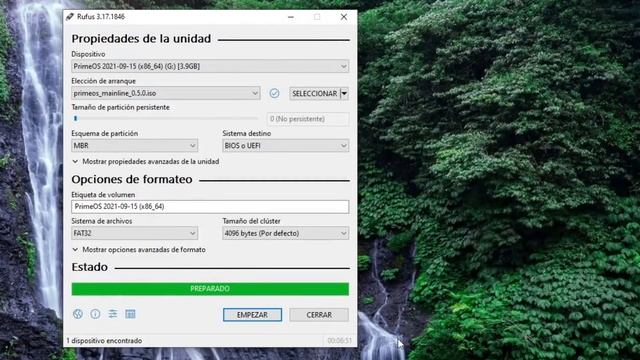
Task: Click the 'Opciones de formateo' heading
Action: tap(132, 179)
